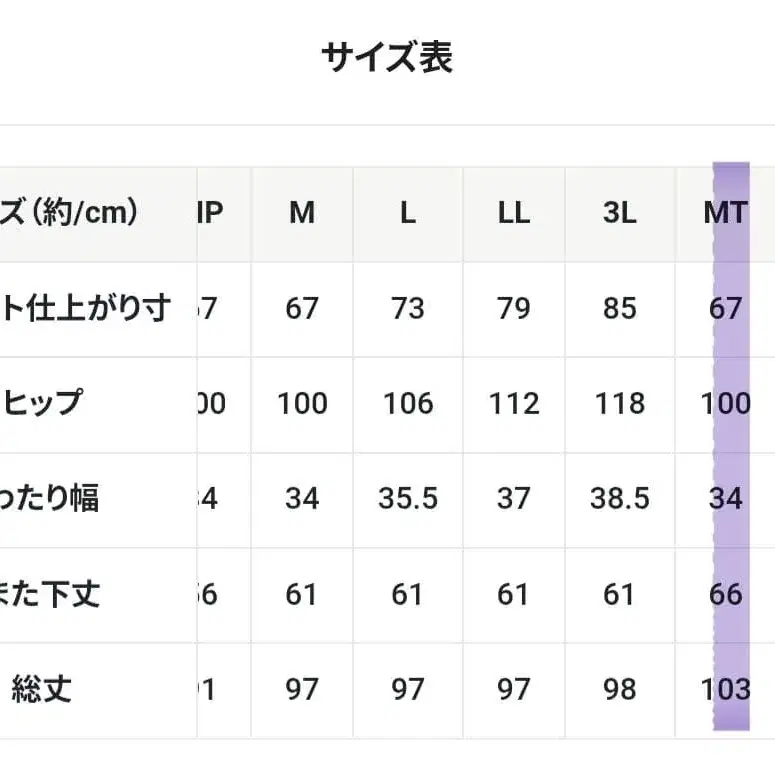This screenshot has height=775, width=775.
Task: Click the hip value 106 in L column
Action: click(x=407, y=403)
